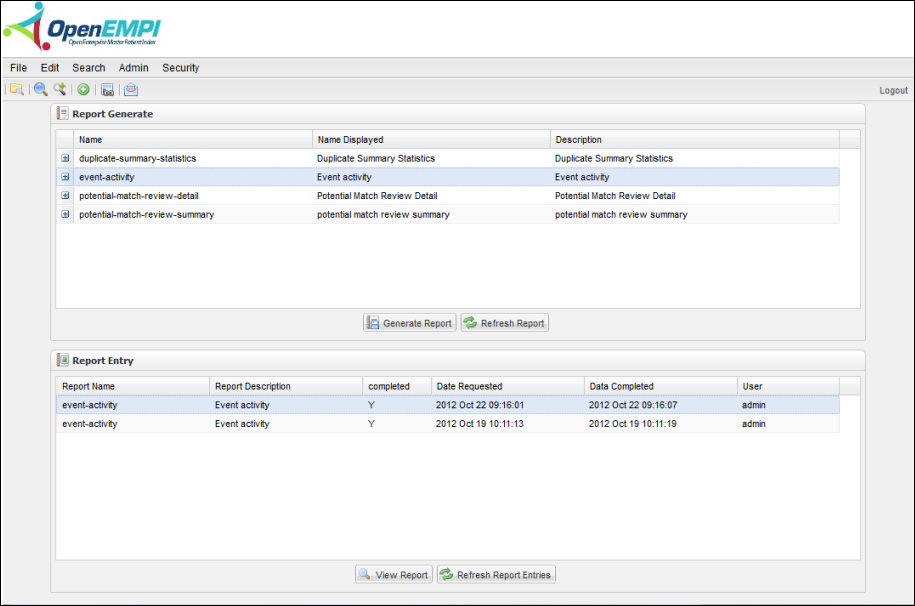This screenshot has width=915, height=606.
Task: Click the 'potential match review summary' Description cell
Action: 621,214
